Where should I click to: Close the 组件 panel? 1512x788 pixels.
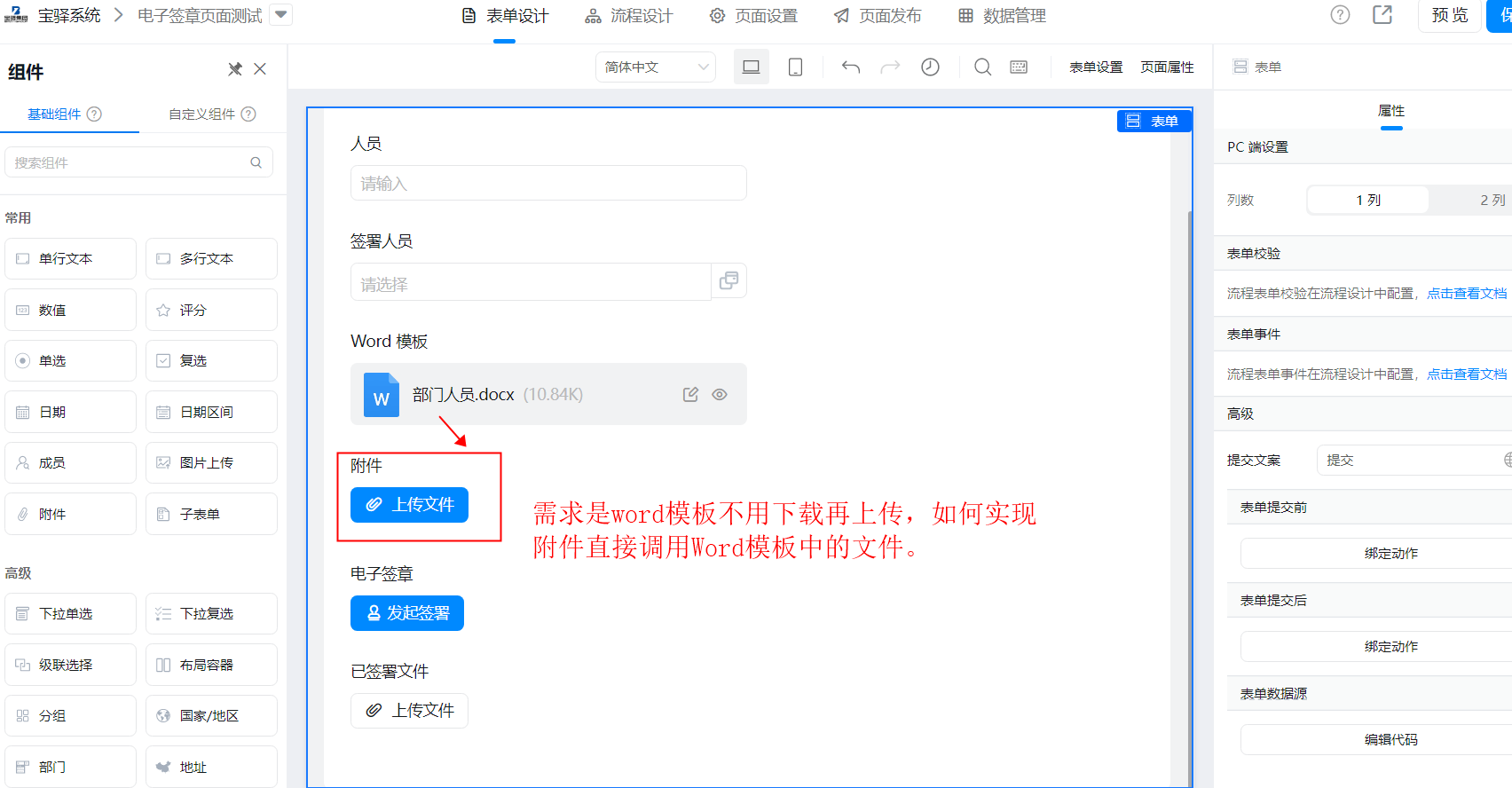[260, 69]
